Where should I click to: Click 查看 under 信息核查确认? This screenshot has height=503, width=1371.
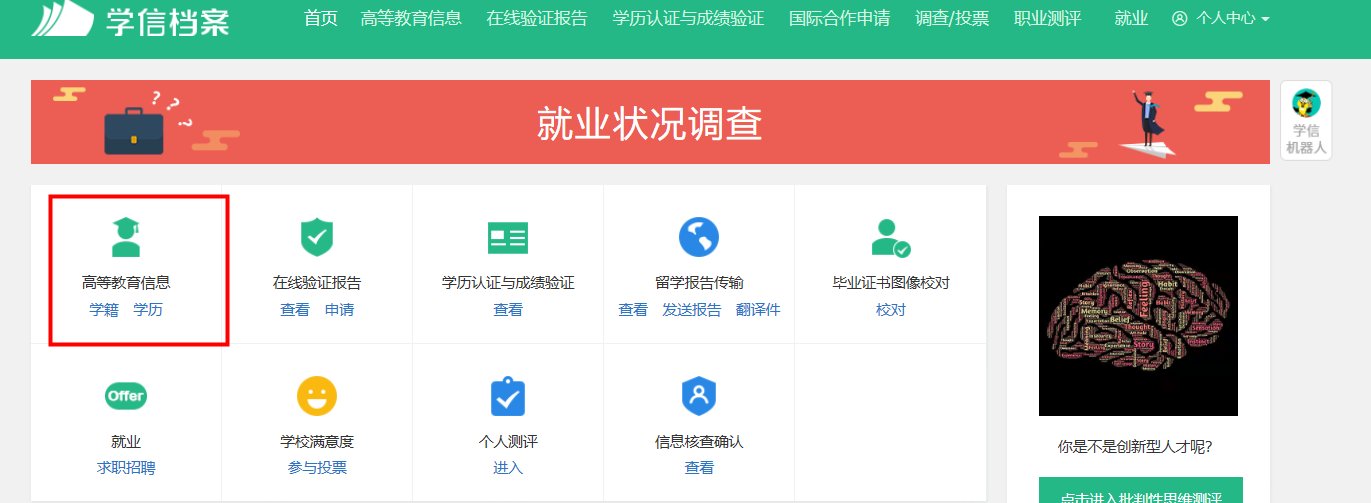click(x=699, y=467)
